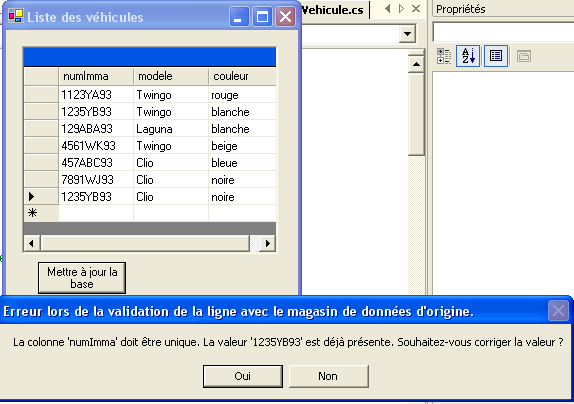Screen dimensions: 574x404
Task: Click the greyed Property Pages icon
Action: [524, 56]
